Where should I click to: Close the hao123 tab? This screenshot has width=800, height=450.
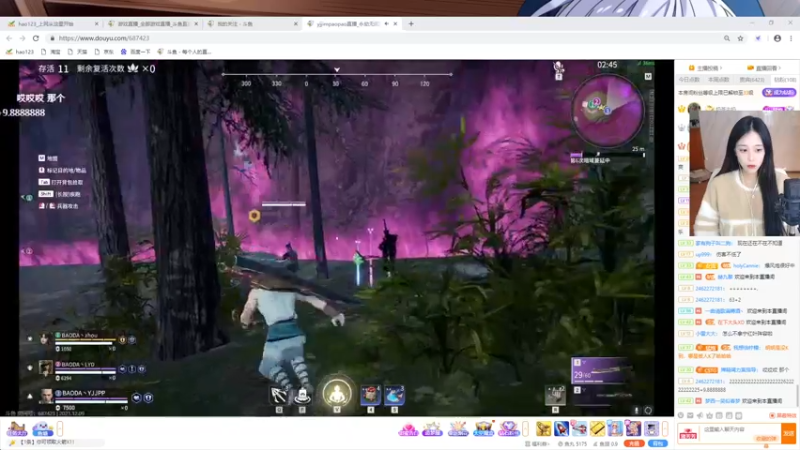pos(96,24)
